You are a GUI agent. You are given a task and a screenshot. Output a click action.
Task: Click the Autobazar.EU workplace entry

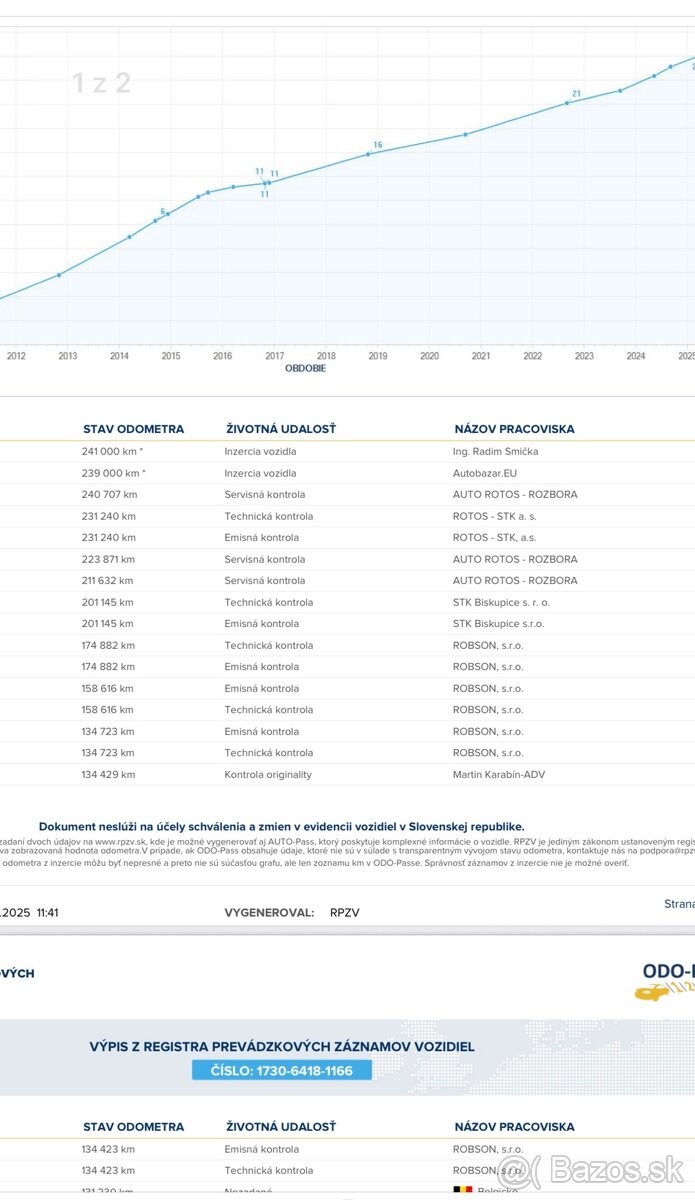click(487, 473)
